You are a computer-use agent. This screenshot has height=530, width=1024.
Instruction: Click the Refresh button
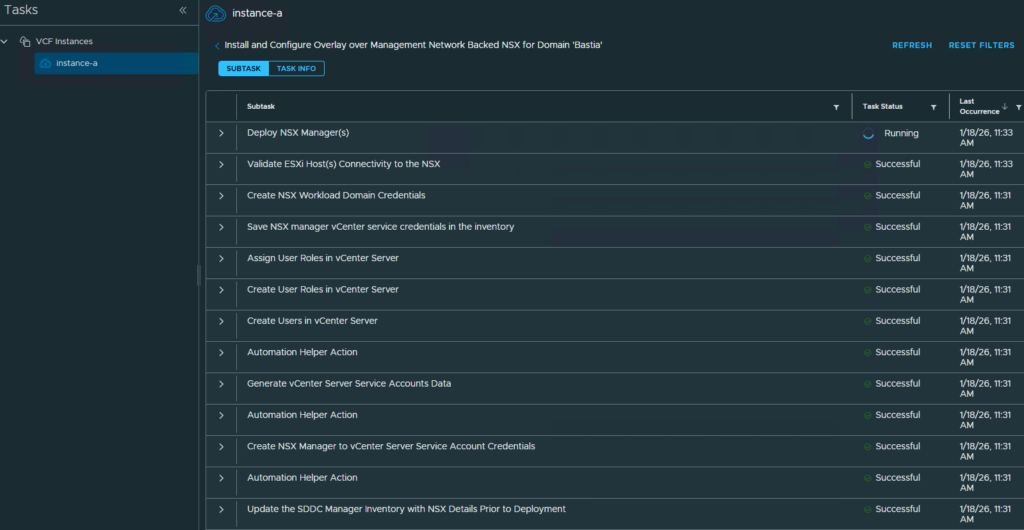pyautogui.click(x=911, y=45)
